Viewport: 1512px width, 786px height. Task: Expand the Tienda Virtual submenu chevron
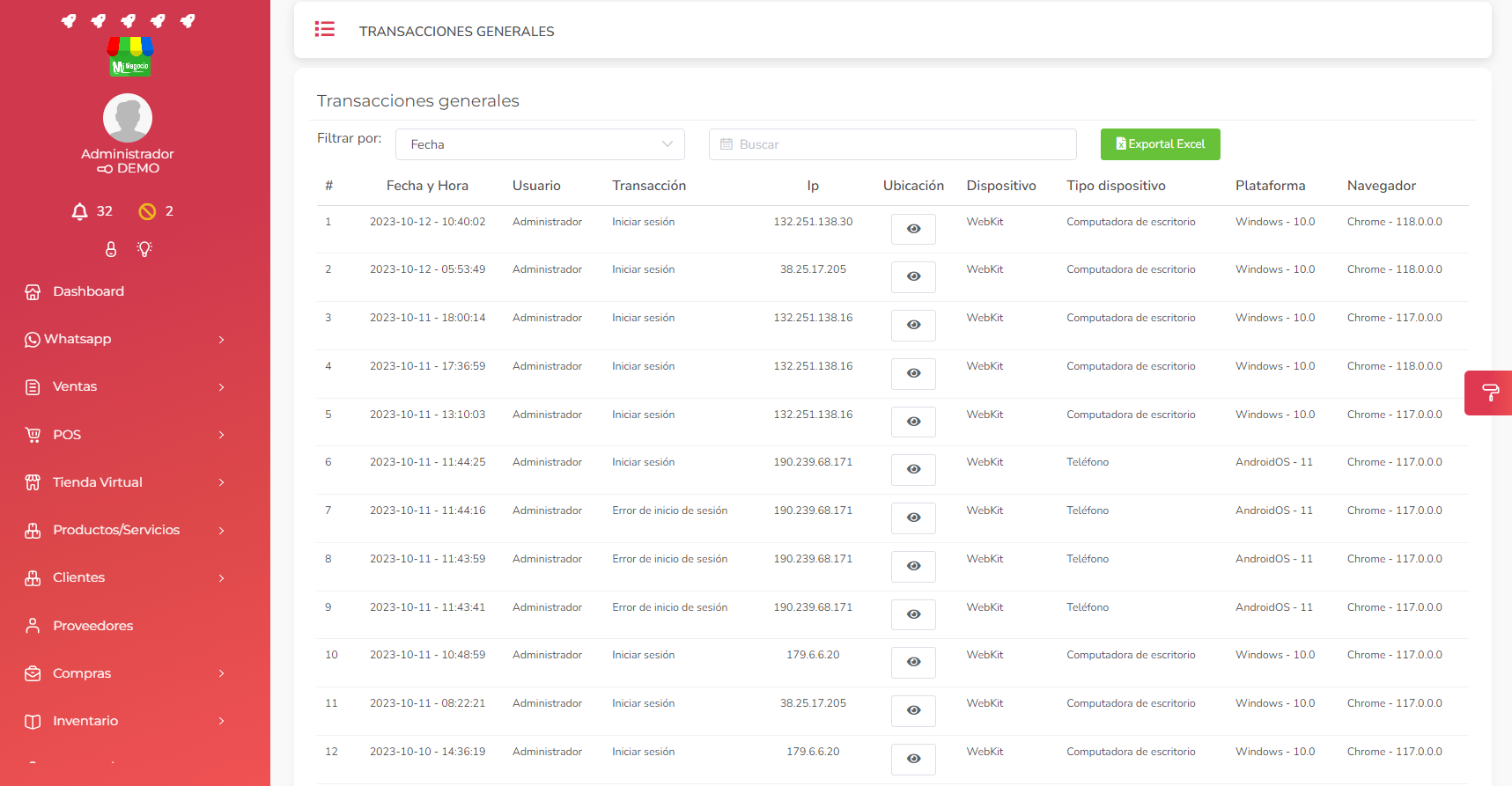(x=221, y=482)
